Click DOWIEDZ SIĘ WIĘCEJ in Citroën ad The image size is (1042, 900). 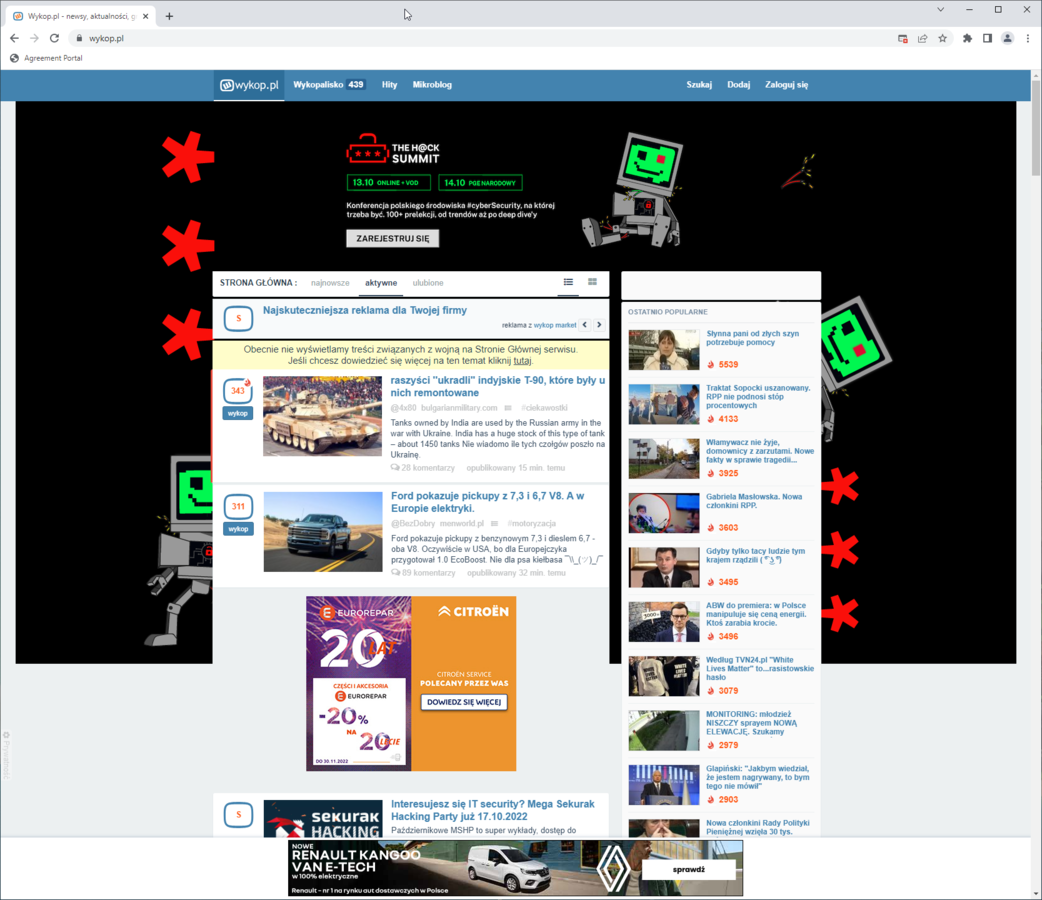pos(464,702)
